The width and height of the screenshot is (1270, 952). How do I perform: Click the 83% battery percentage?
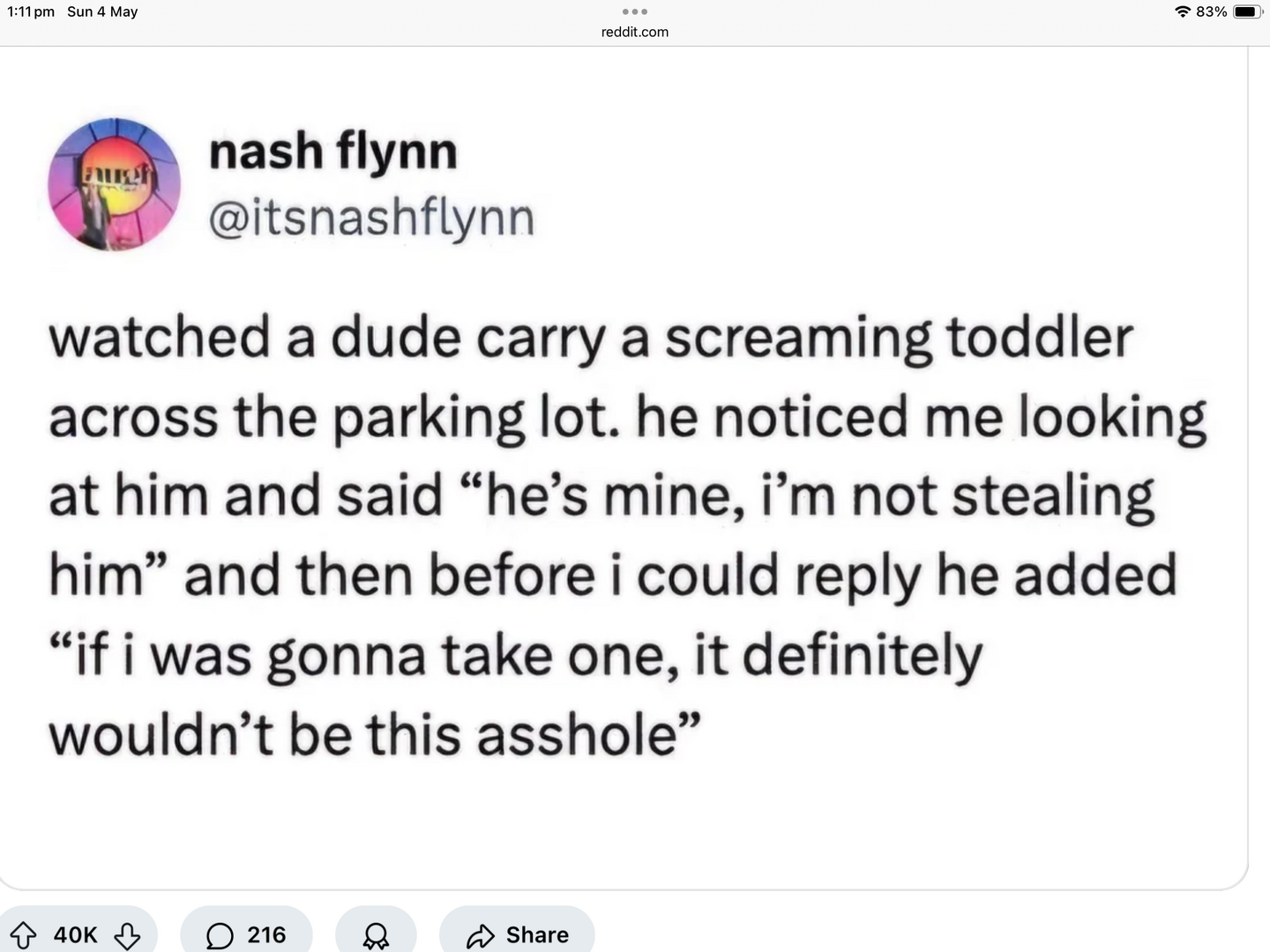1211,11
